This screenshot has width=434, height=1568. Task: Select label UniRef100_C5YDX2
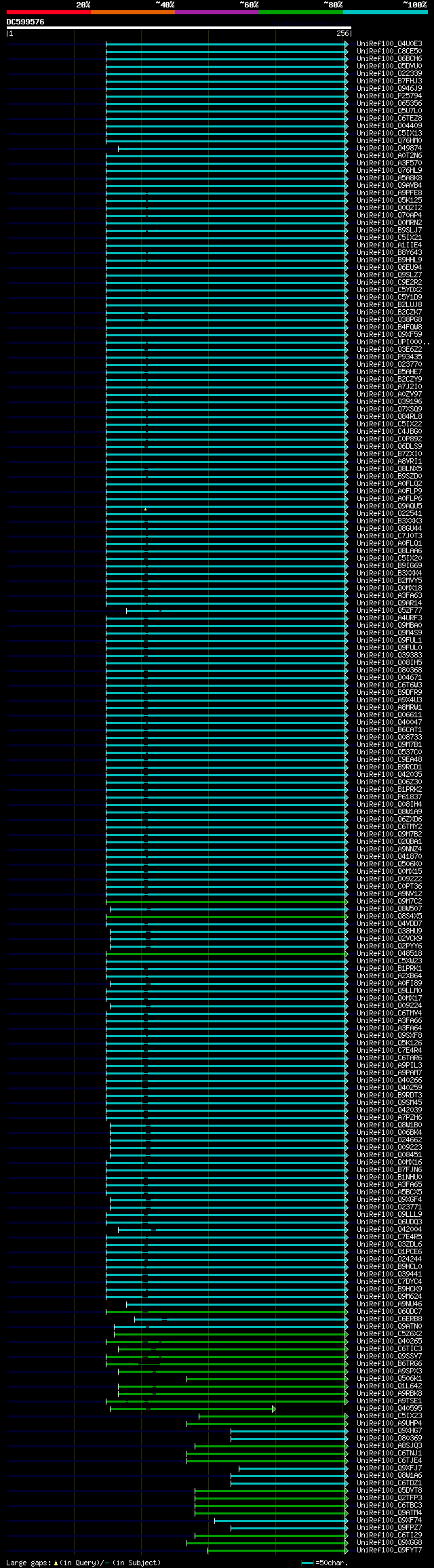pyautogui.click(x=389, y=290)
